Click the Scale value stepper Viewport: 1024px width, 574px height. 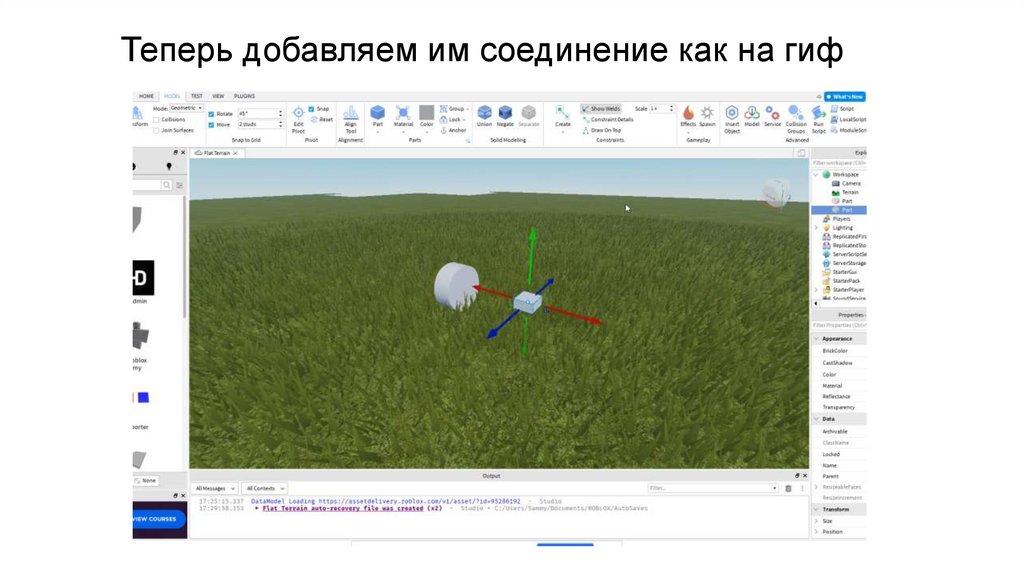pyautogui.click(x=671, y=109)
